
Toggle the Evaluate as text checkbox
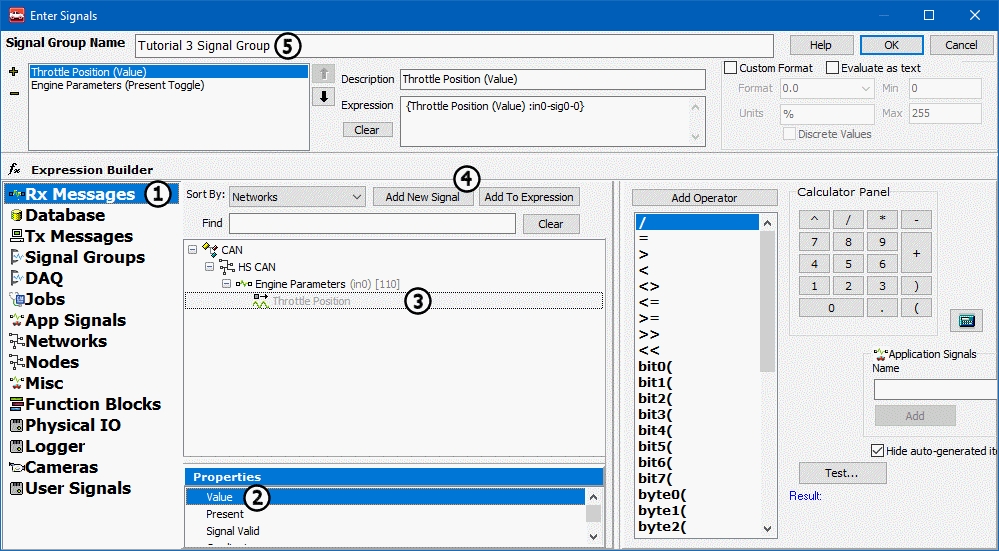point(833,68)
